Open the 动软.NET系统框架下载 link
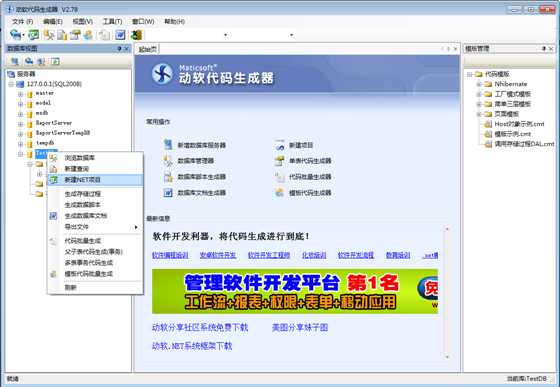Viewport: 560px width, 387px height. (192, 346)
